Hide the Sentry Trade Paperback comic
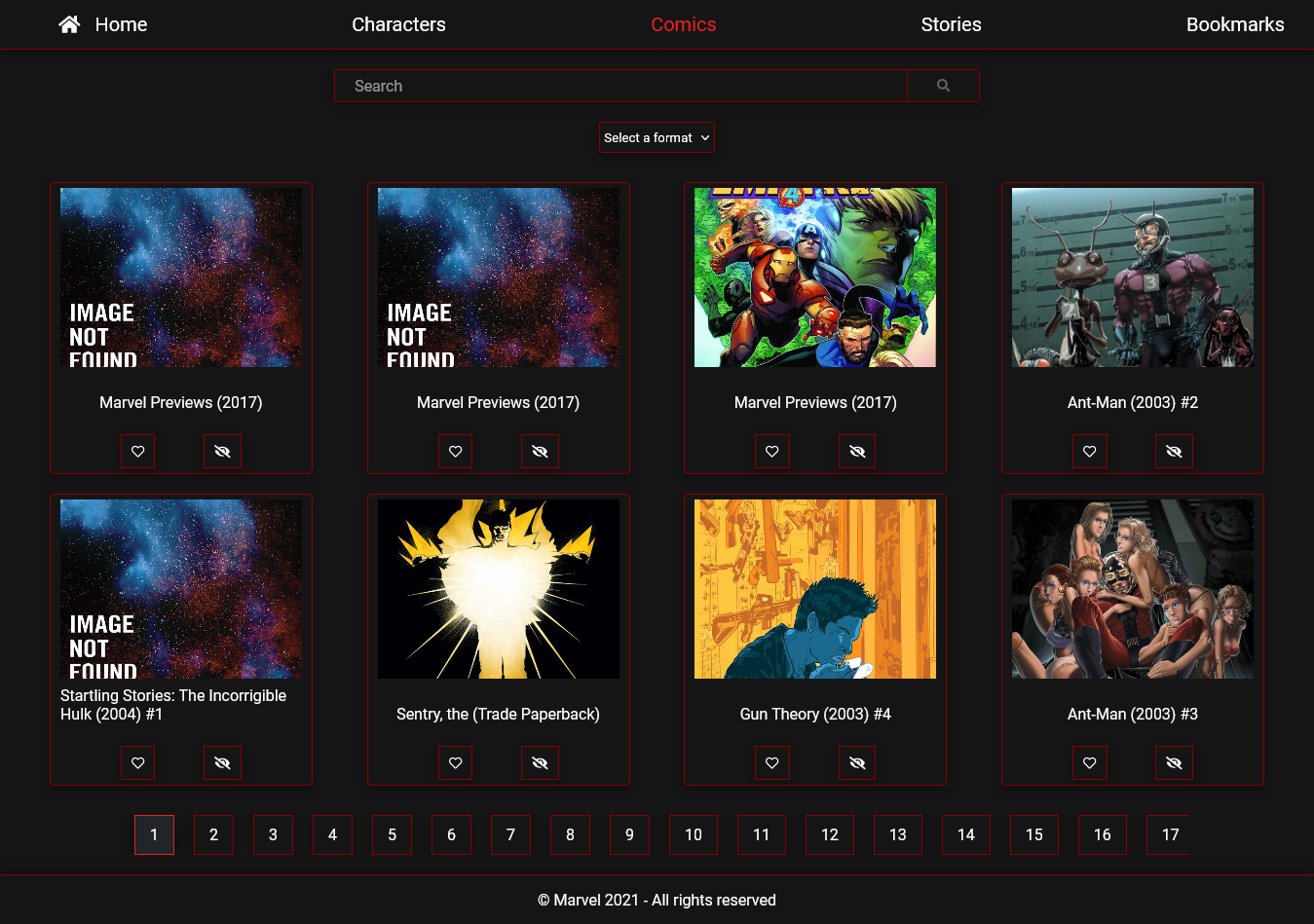Image resolution: width=1314 pixels, height=924 pixels. click(540, 762)
